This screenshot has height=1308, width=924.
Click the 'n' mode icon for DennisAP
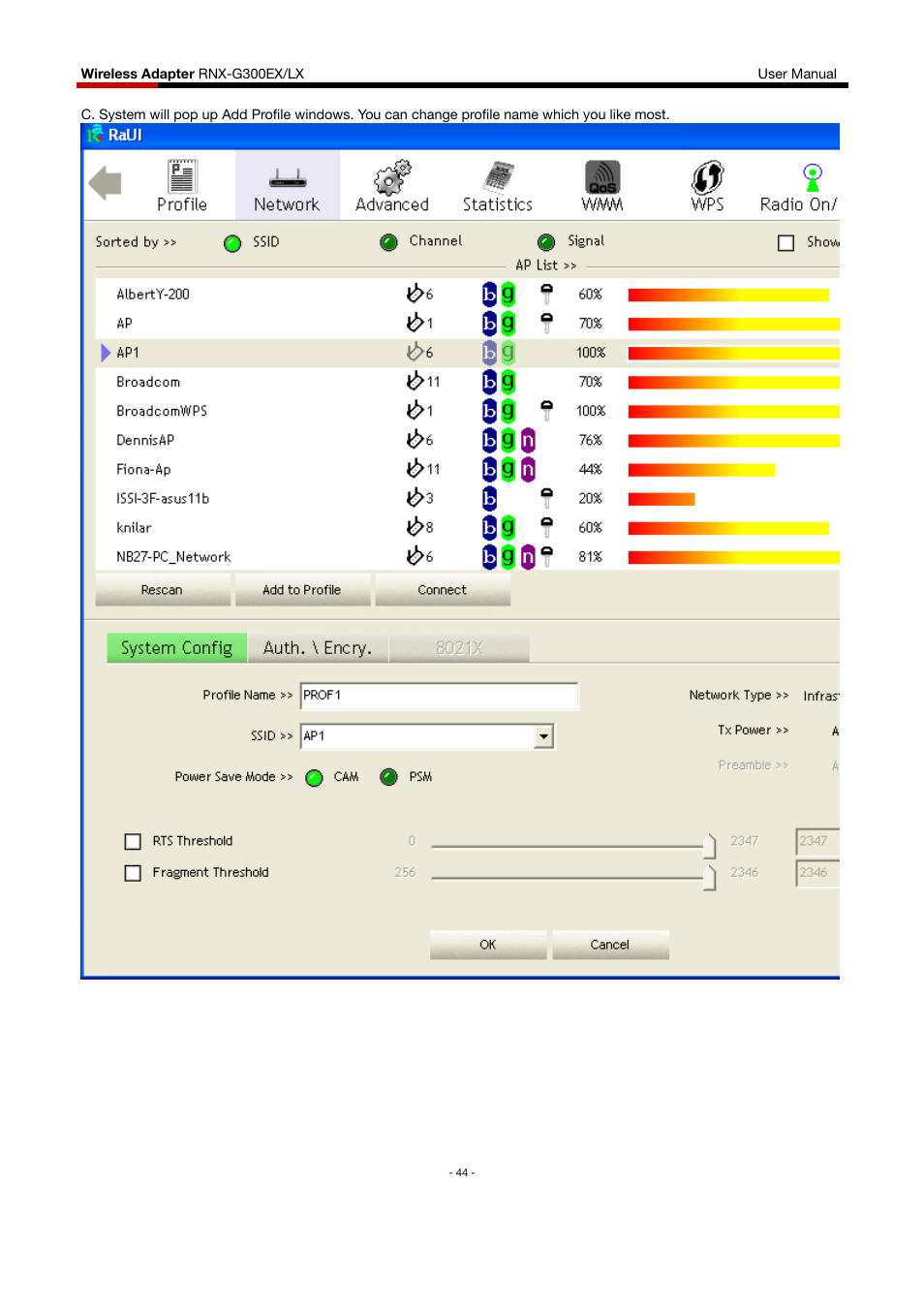tap(528, 440)
